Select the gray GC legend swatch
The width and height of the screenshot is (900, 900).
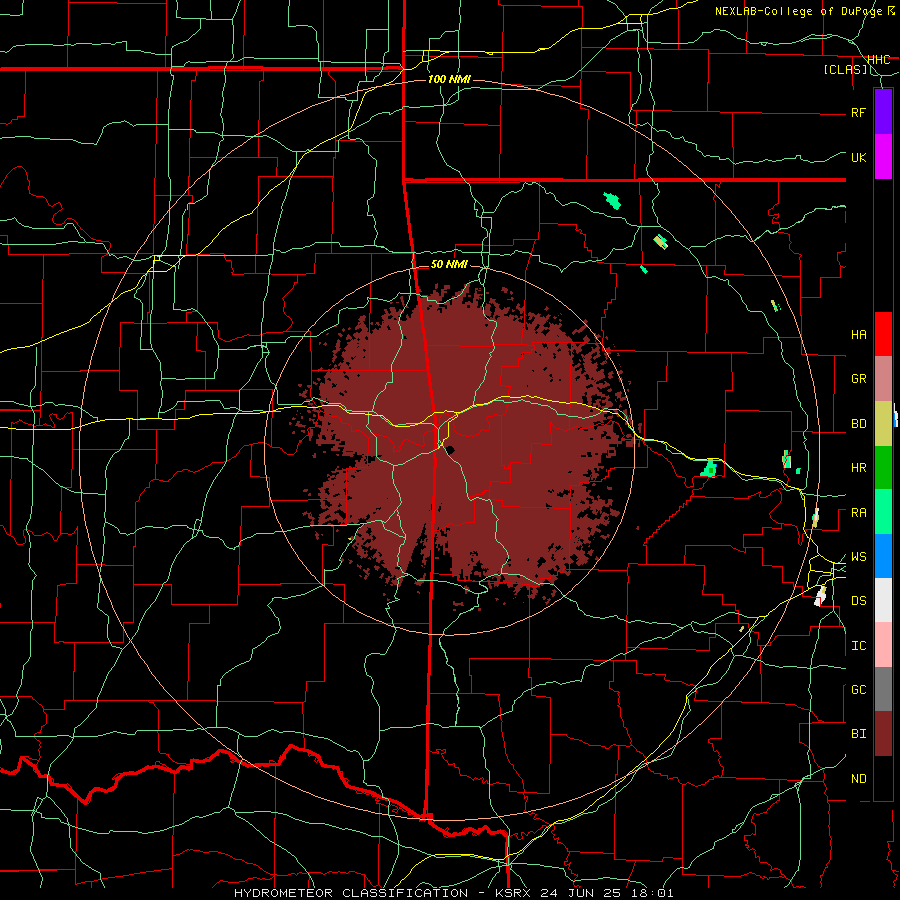coord(883,689)
